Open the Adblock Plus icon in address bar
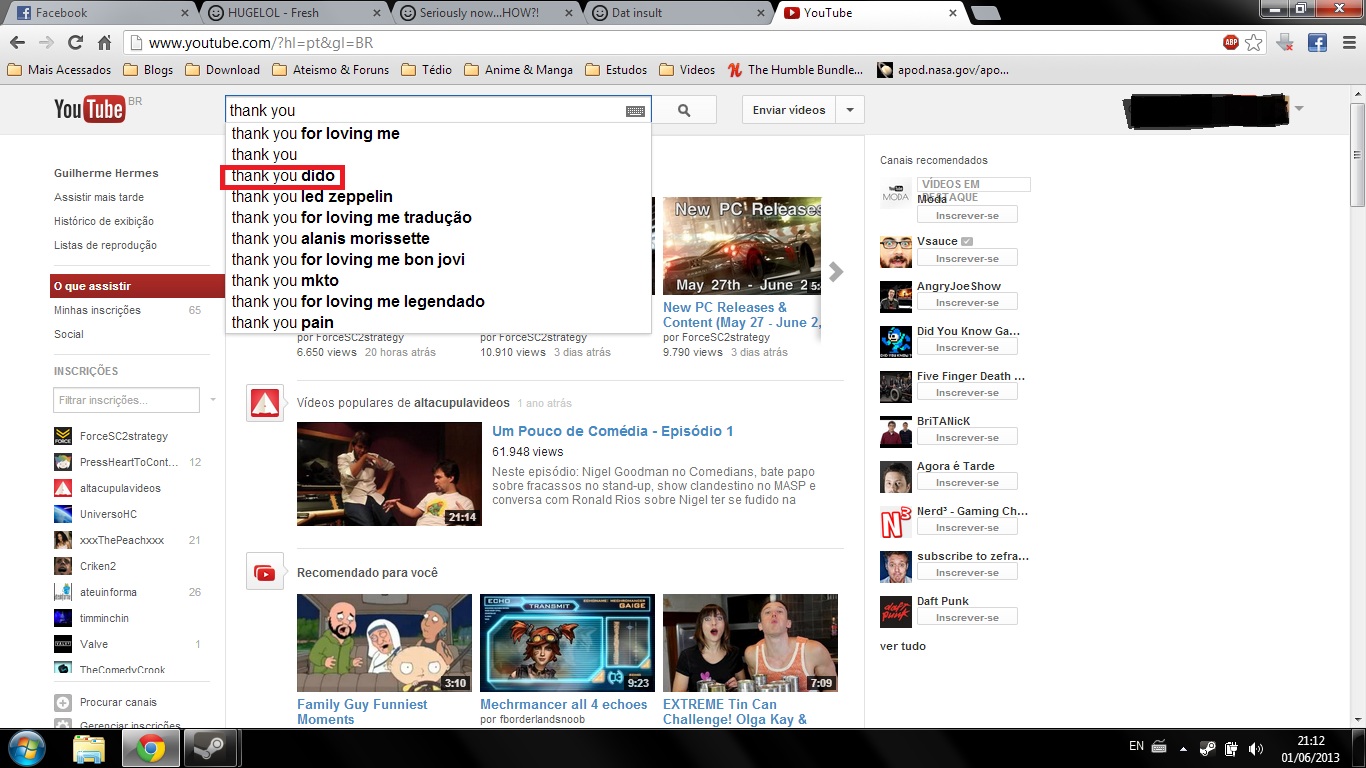Viewport: 1366px width, 768px height. click(x=1231, y=43)
